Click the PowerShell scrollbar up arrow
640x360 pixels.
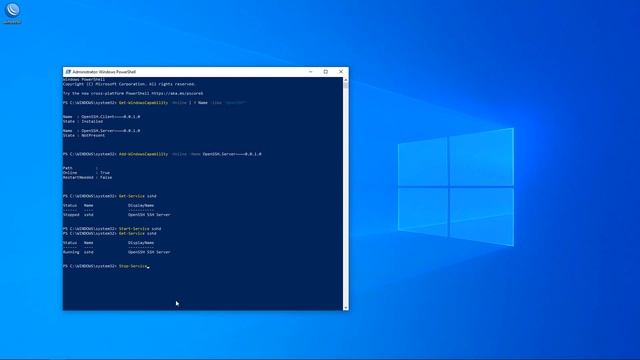[x=346, y=80]
